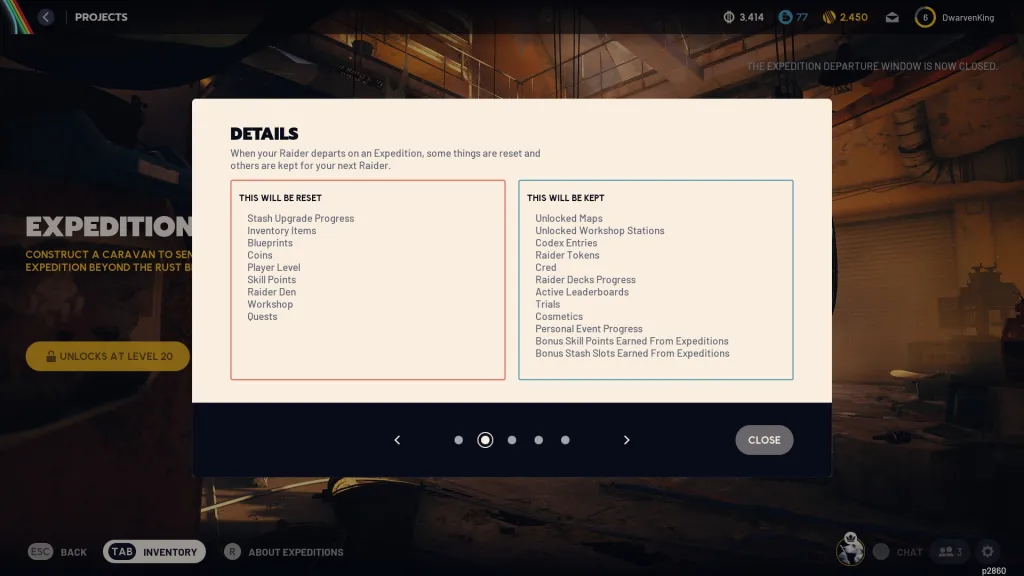Select the fifth page indicator dot
The width and height of the screenshot is (1024, 576).
tap(566, 440)
